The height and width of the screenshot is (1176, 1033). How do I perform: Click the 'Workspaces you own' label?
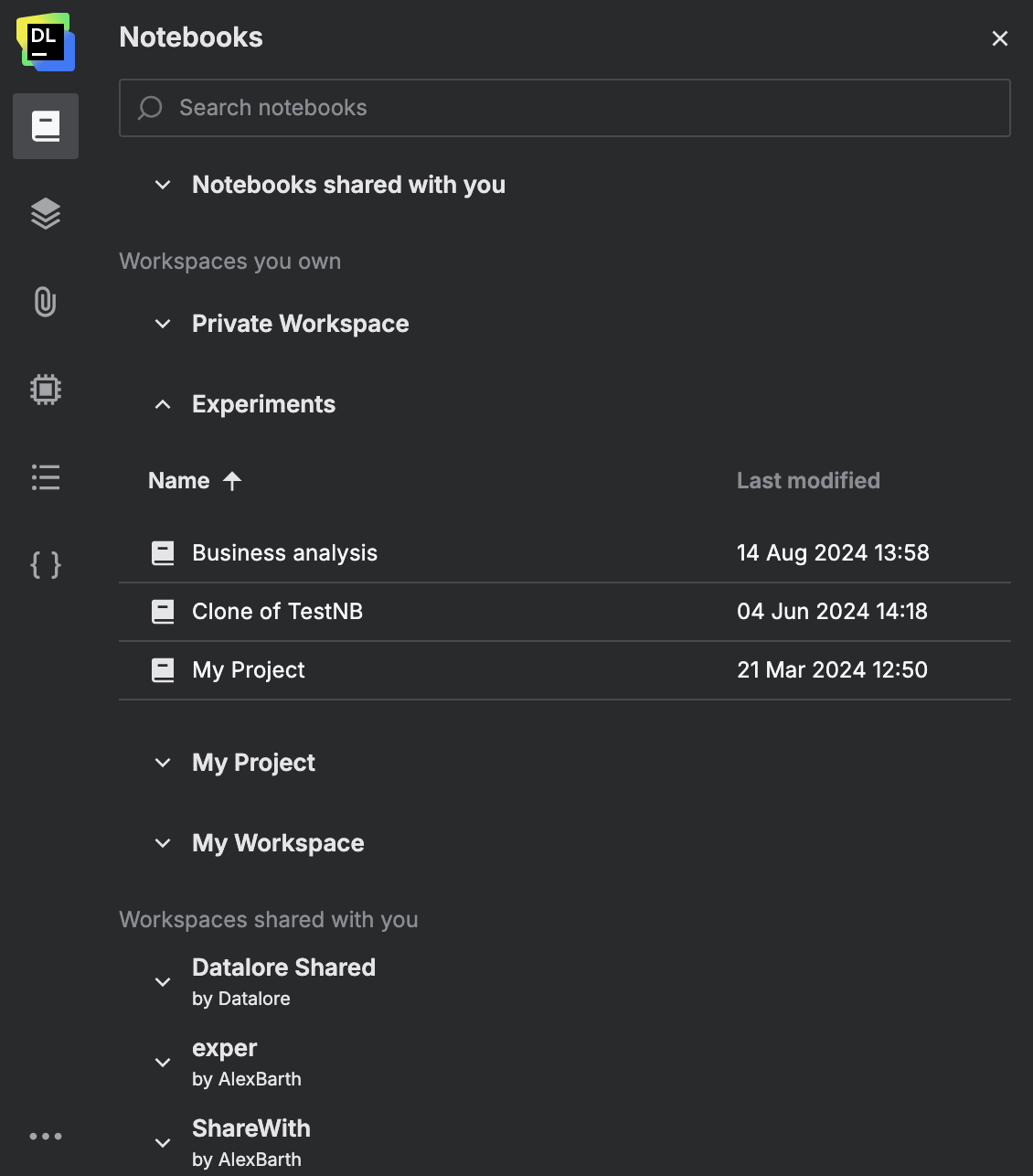click(230, 262)
